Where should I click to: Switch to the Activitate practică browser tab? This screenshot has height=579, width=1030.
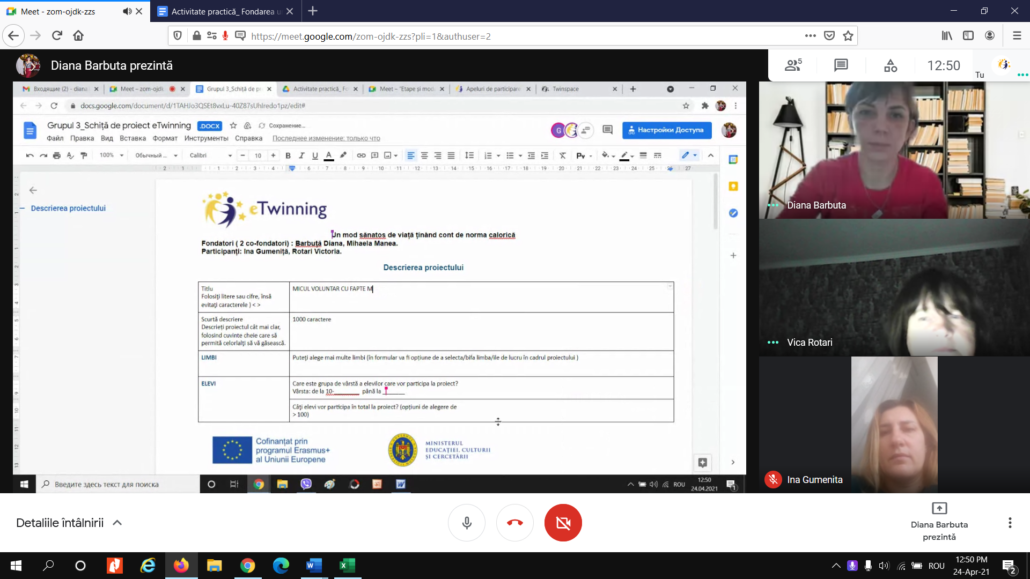tap(226, 11)
